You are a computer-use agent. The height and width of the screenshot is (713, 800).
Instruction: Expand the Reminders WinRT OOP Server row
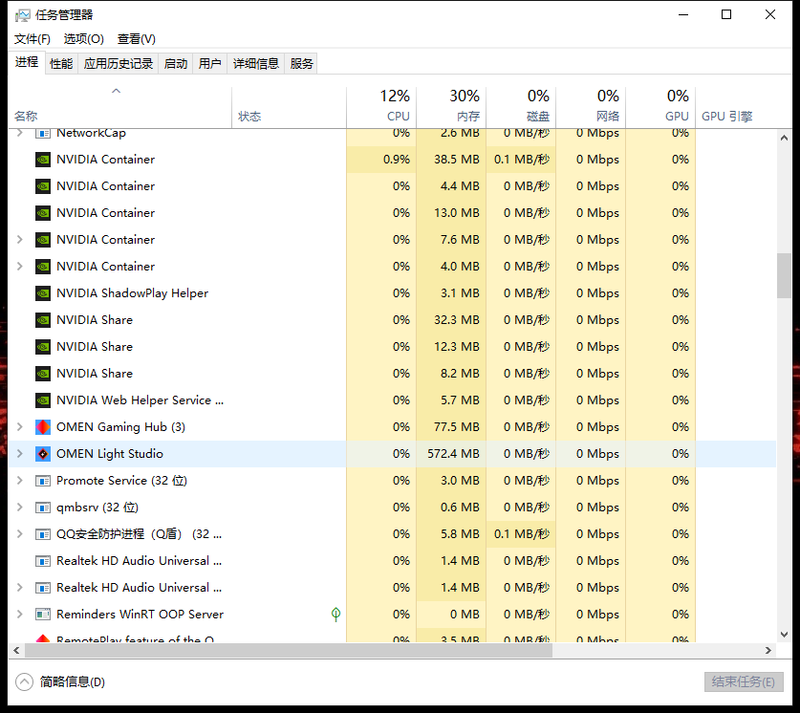19,614
